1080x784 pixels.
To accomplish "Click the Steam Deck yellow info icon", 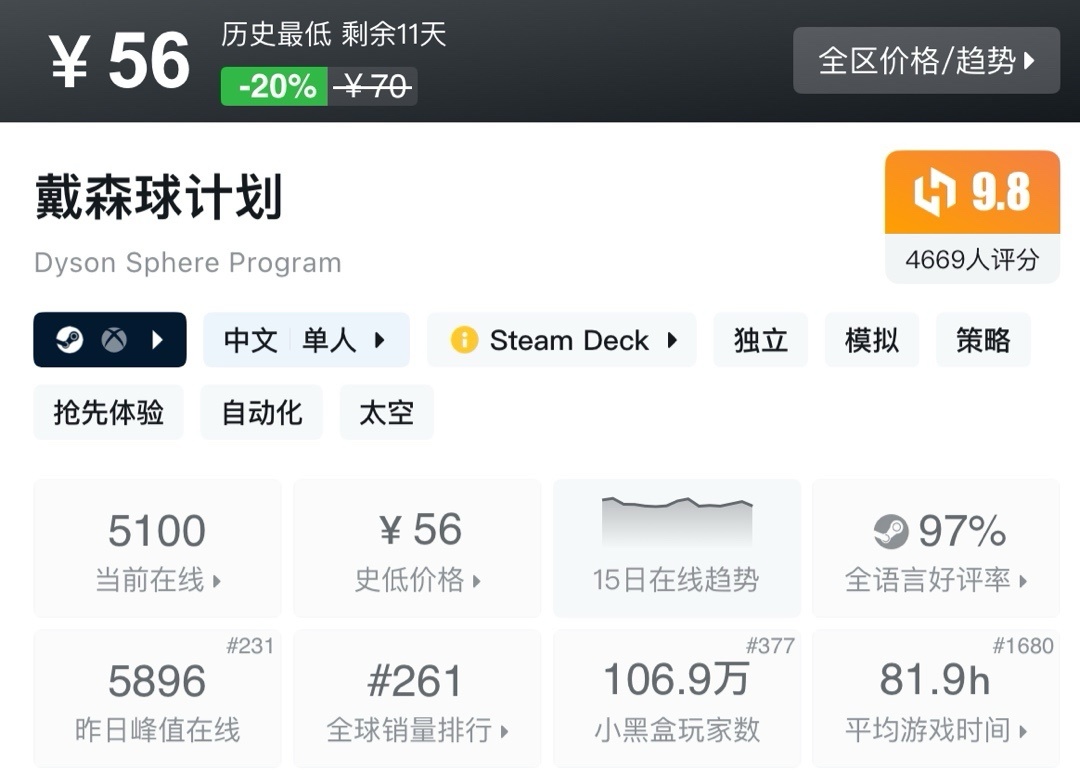I will [x=464, y=340].
